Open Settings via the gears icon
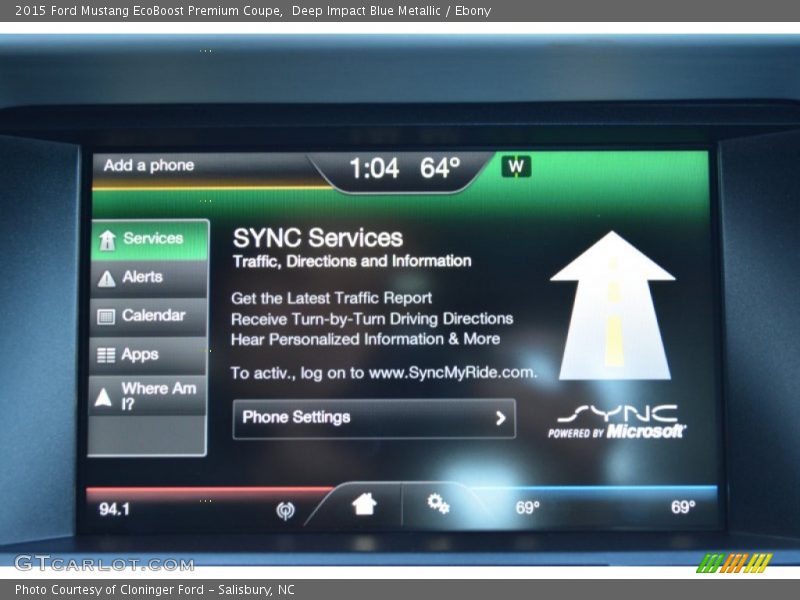Viewport: 800px width, 600px height. [x=438, y=504]
